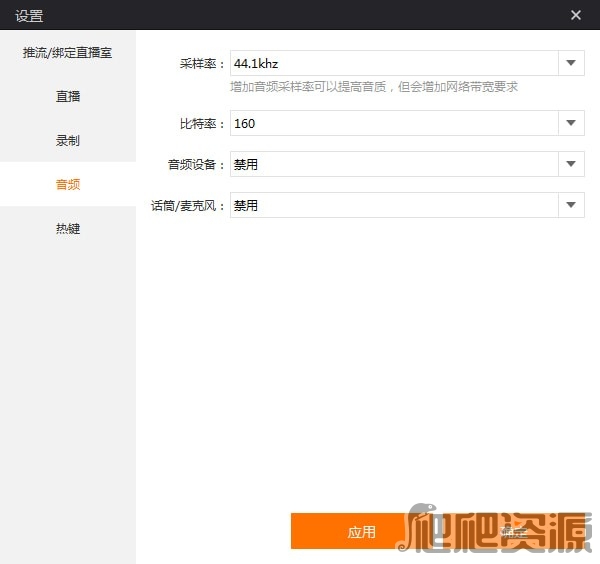Expand the 音频设备 dropdown arrow
The image size is (600, 564).
(x=571, y=164)
